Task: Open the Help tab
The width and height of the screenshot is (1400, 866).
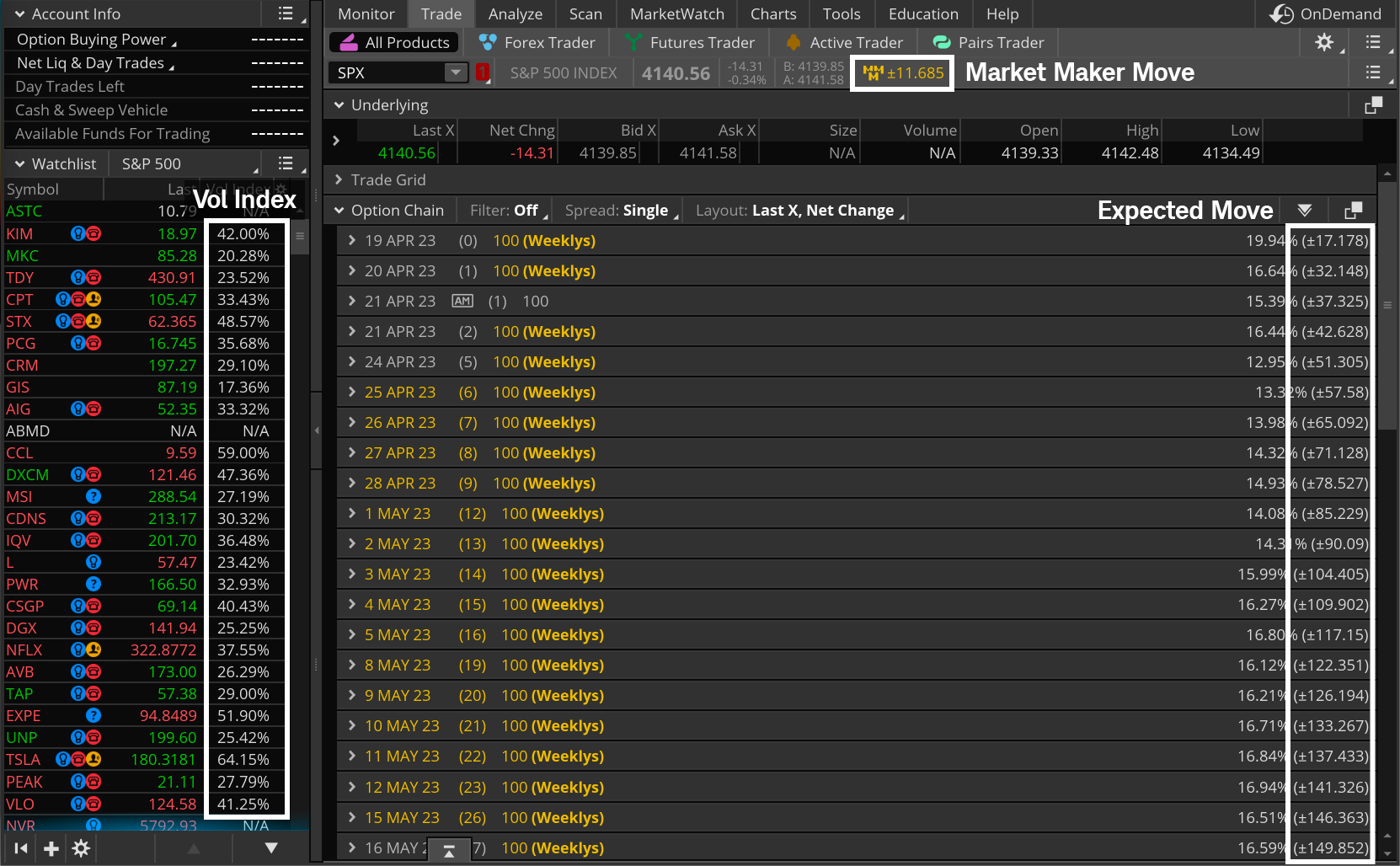Action: pyautogui.click(x=1002, y=14)
